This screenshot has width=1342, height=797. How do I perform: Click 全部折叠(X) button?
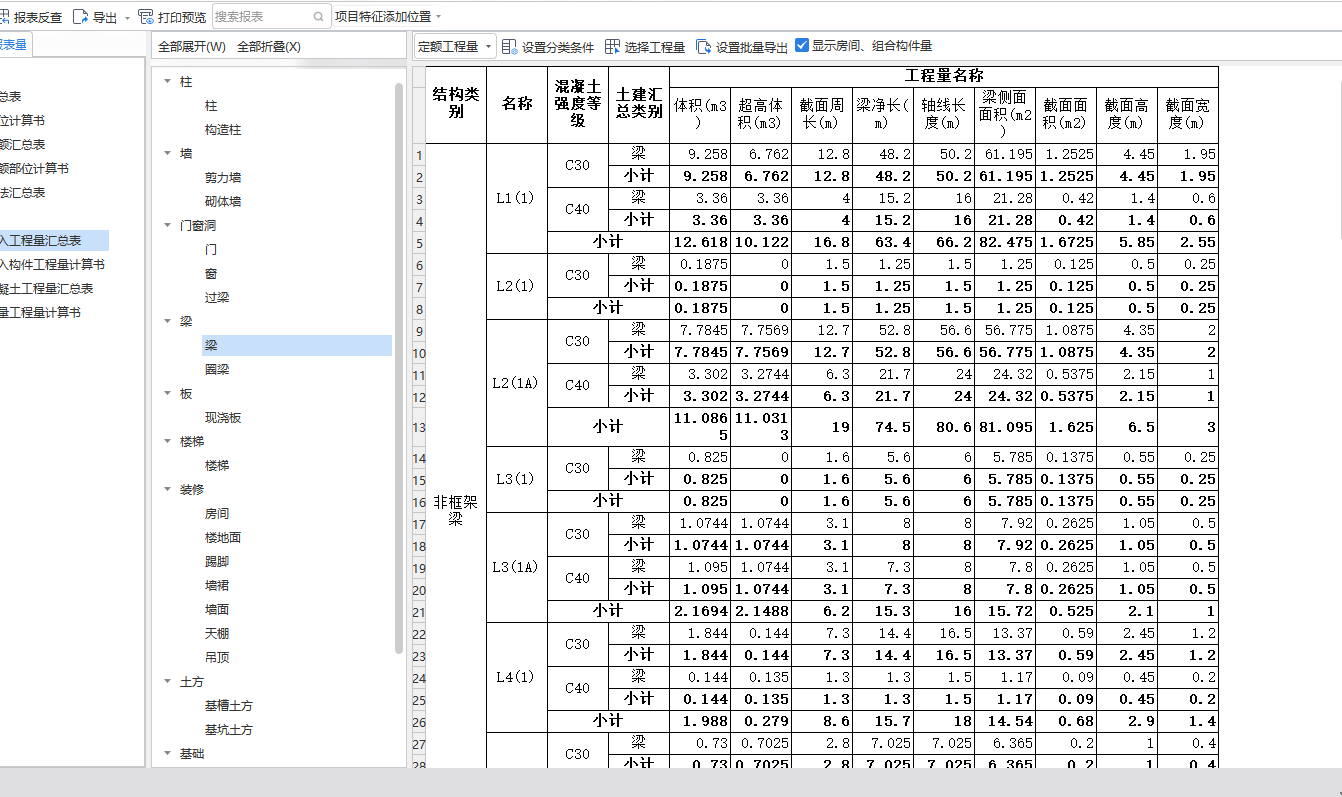(269, 47)
